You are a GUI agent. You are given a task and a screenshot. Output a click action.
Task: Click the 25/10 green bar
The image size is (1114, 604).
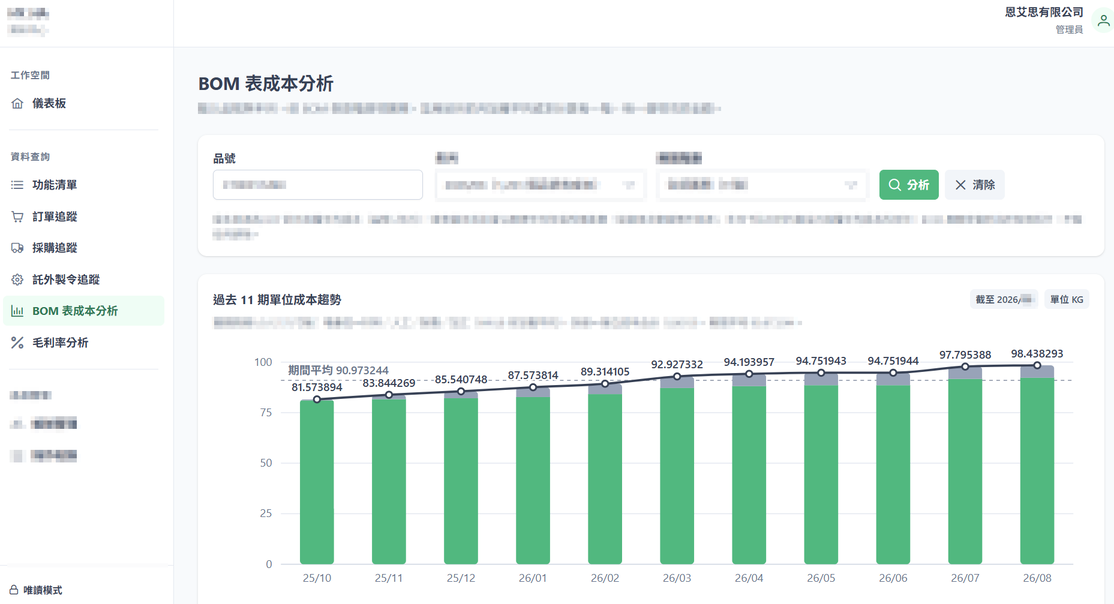pos(317,482)
